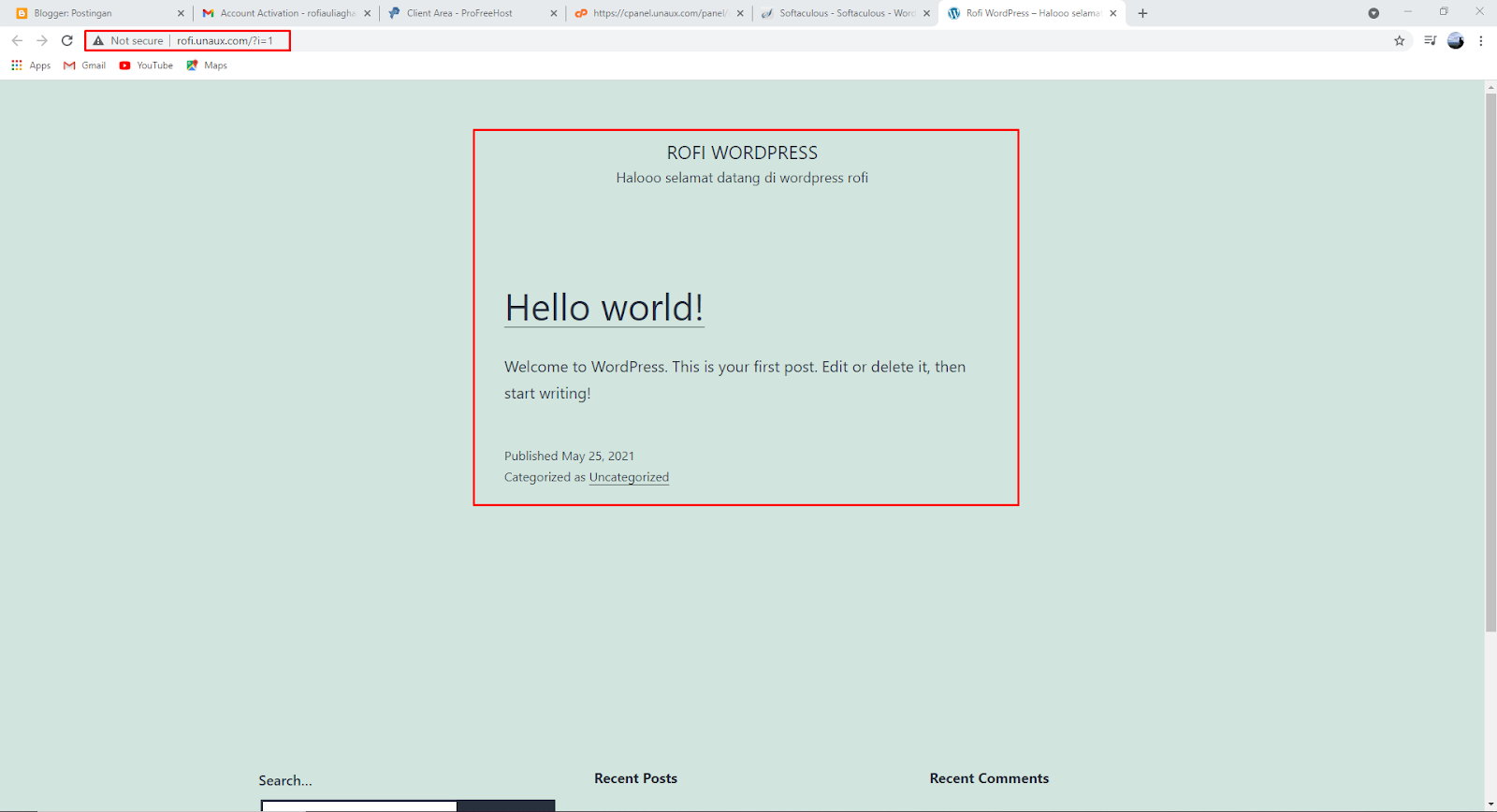Open the media control icon in toolbar
The image size is (1497, 812).
[x=1430, y=40]
